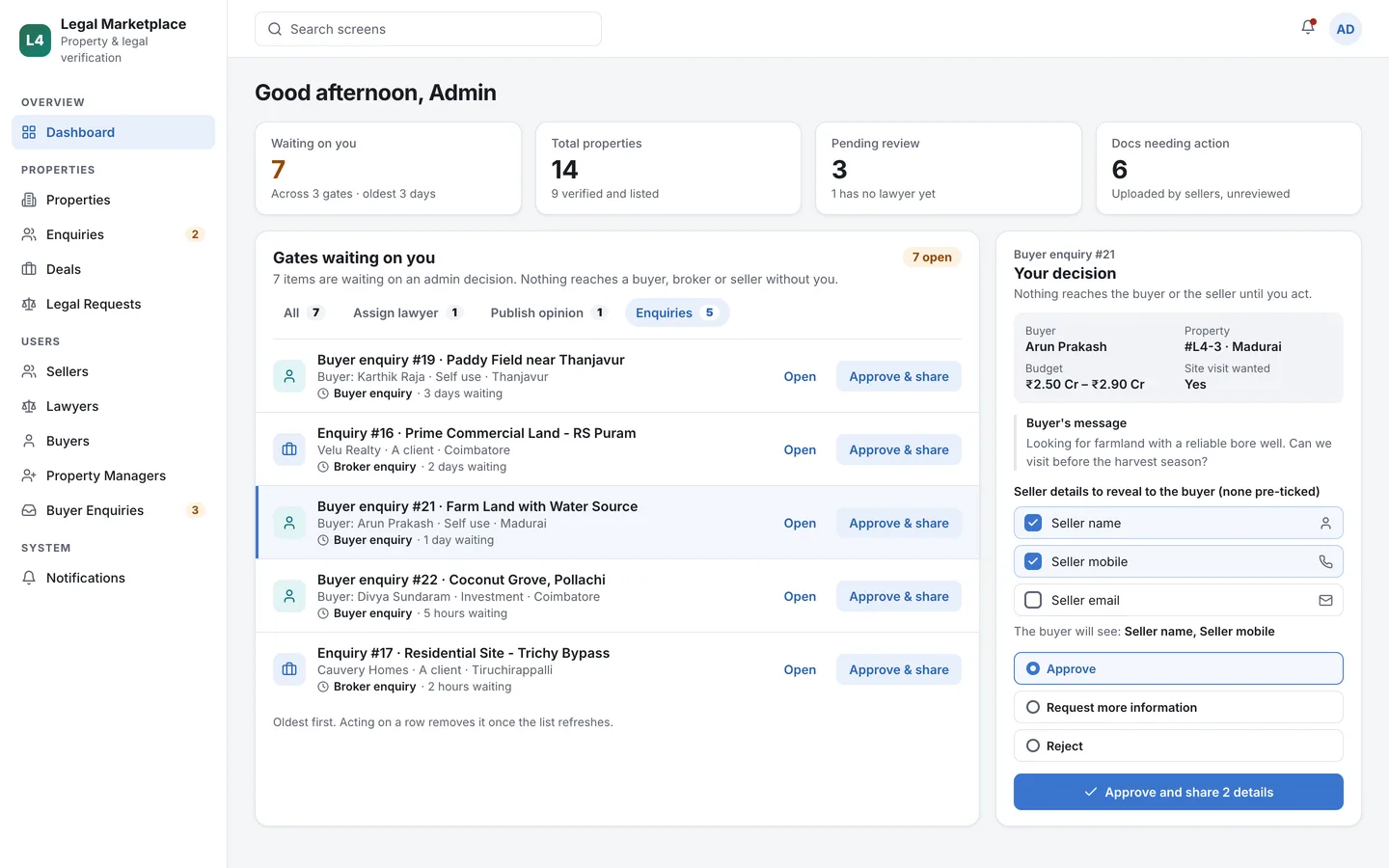Open Buyer enquiry #21 Farm Land row
Screen dimensions: 1389x868
point(800,523)
